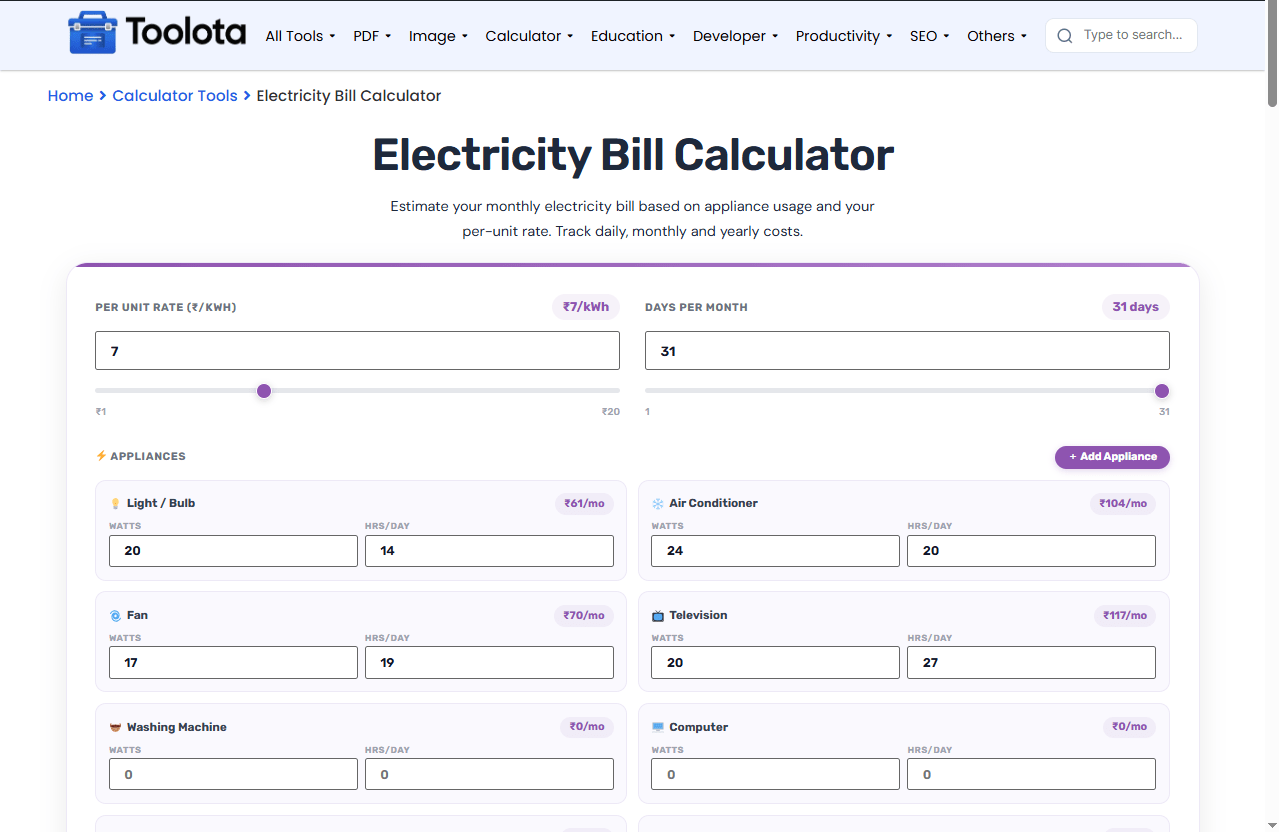Click the Washing Machine ₹0/mo badge
1279x832 pixels.
587,727
